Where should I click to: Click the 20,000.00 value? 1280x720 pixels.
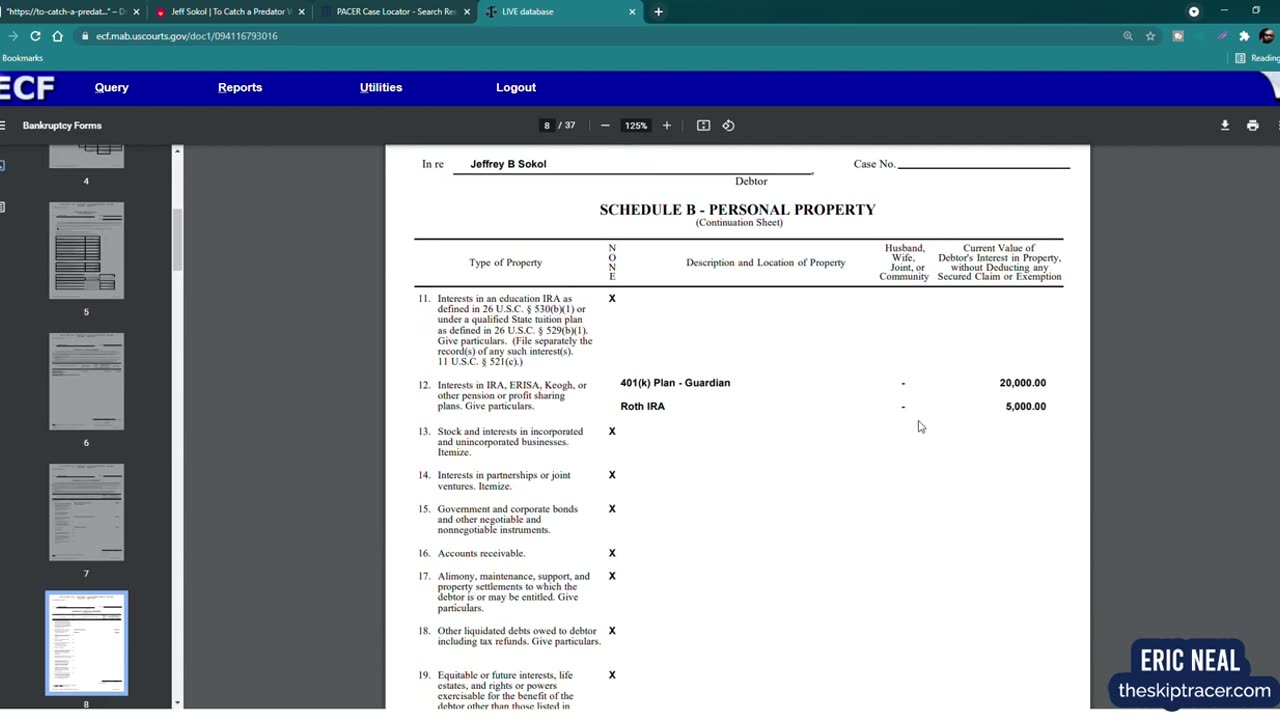click(x=1022, y=383)
